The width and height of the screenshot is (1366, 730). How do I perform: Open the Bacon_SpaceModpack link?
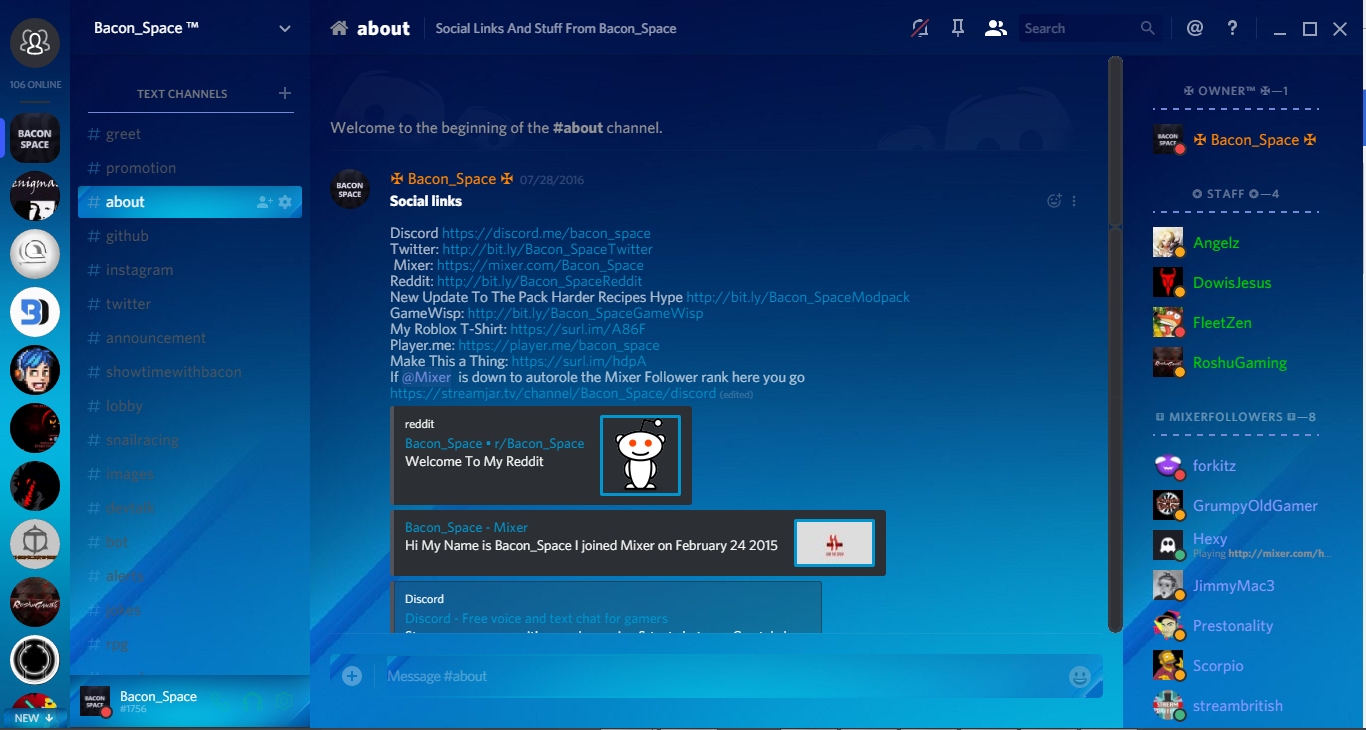[x=798, y=297]
